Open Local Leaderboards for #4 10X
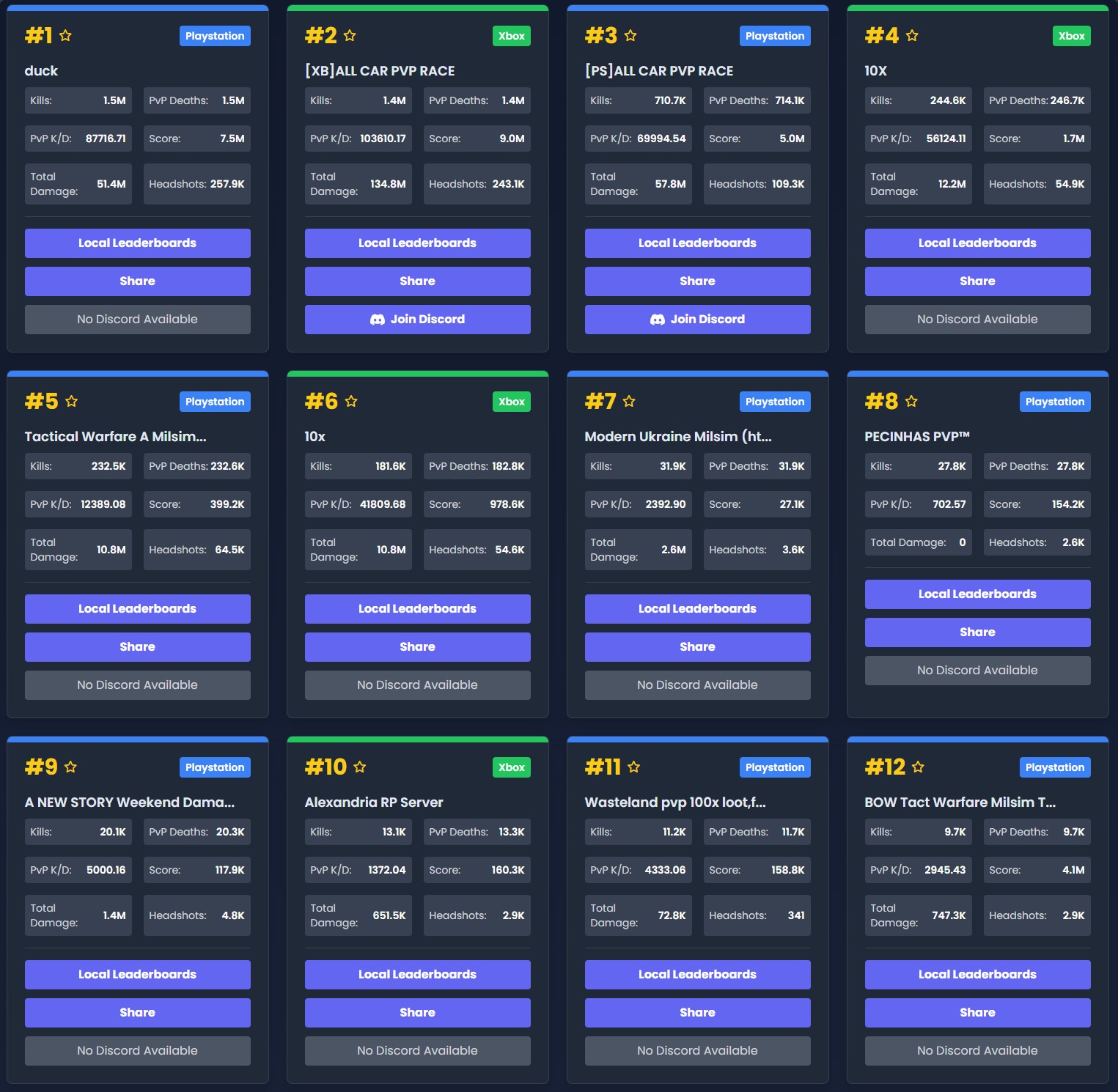Screen dimensions: 1118x1092 978,243
